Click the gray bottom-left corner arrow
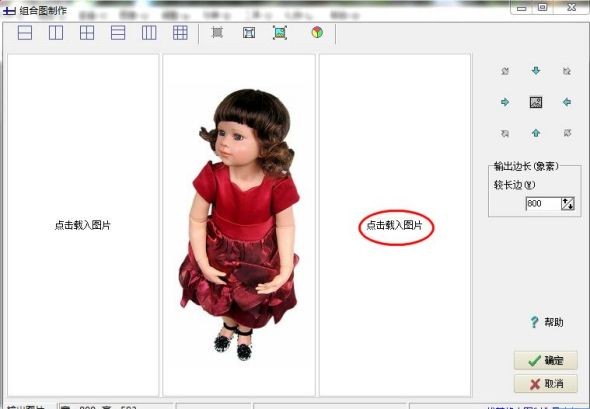 click(x=505, y=133)
